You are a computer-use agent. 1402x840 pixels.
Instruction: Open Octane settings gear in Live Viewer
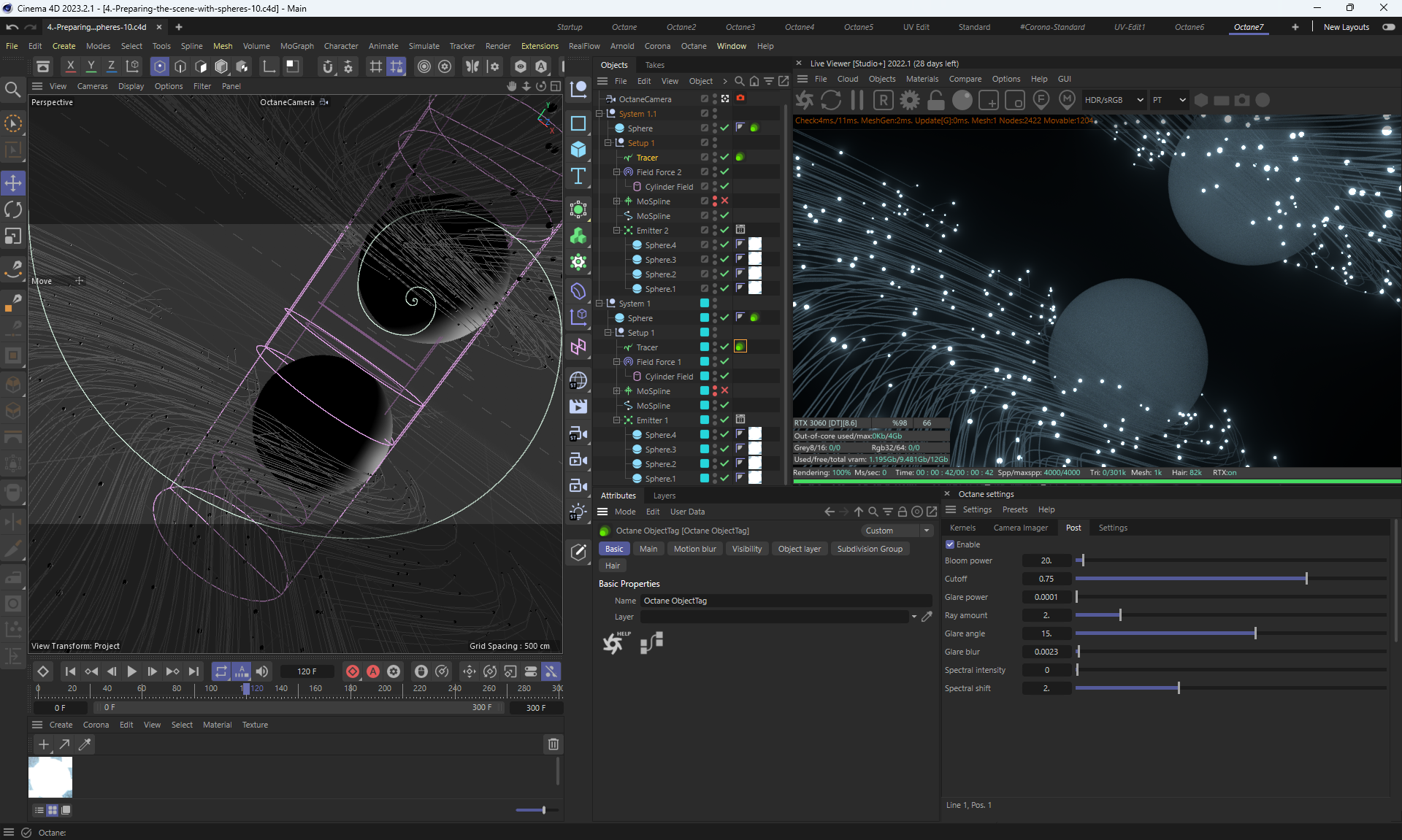click(x=910, y=100)
